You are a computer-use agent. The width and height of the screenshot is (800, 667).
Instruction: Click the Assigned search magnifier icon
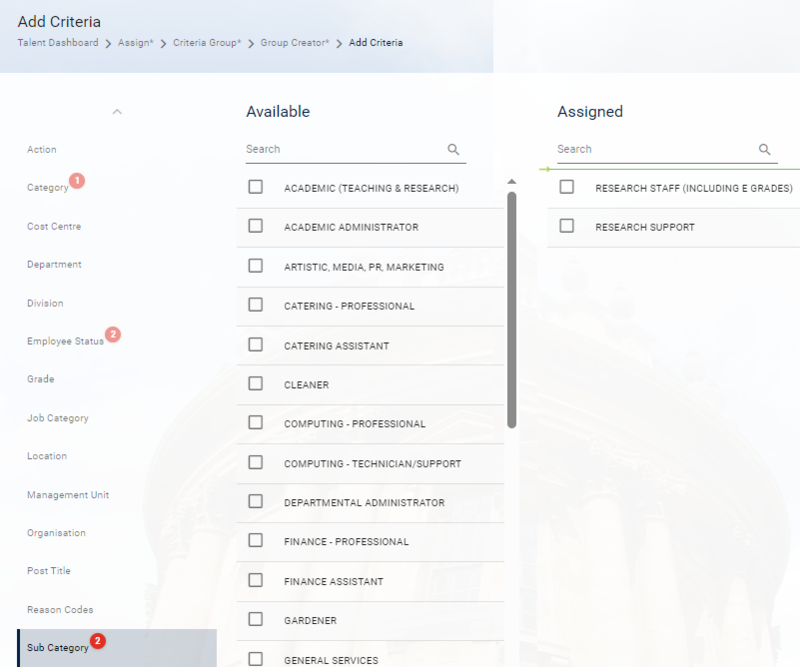click(765, 150)
